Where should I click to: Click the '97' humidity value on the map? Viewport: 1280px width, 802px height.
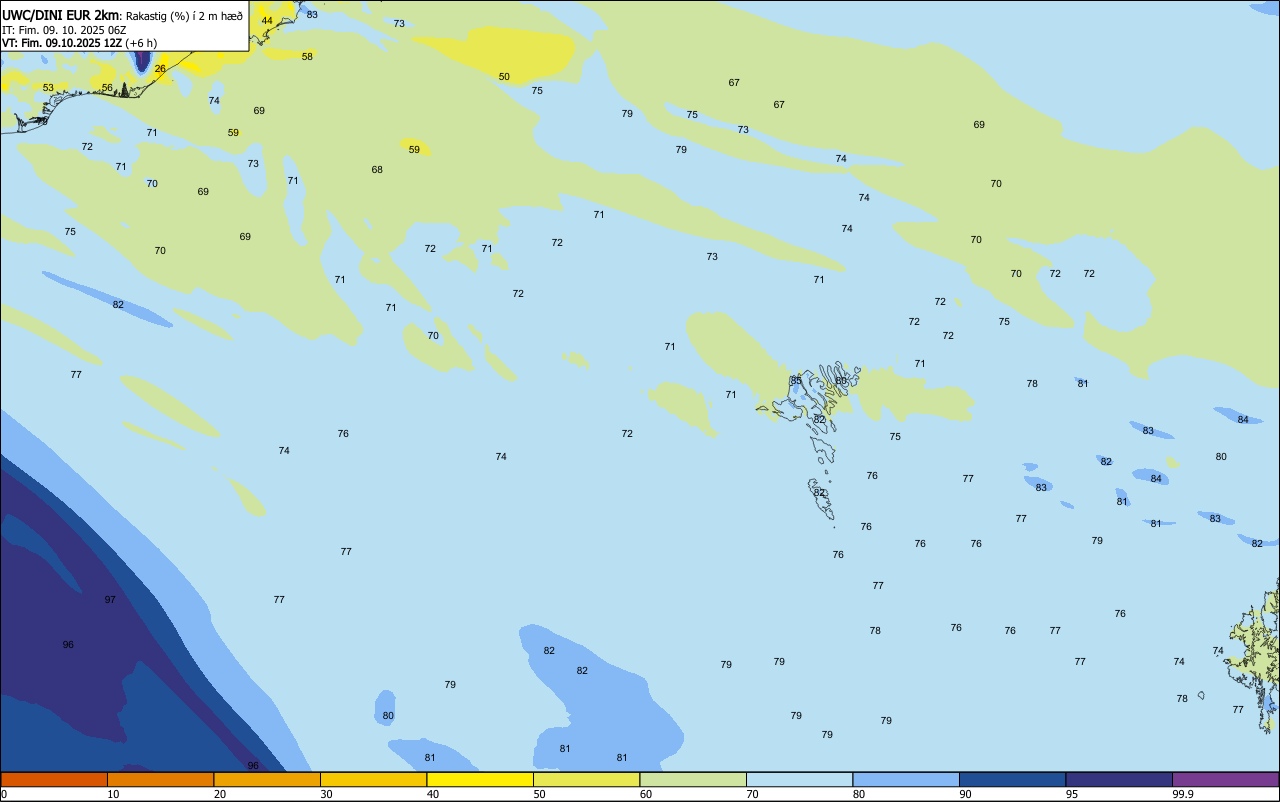(x=110, y=600)
